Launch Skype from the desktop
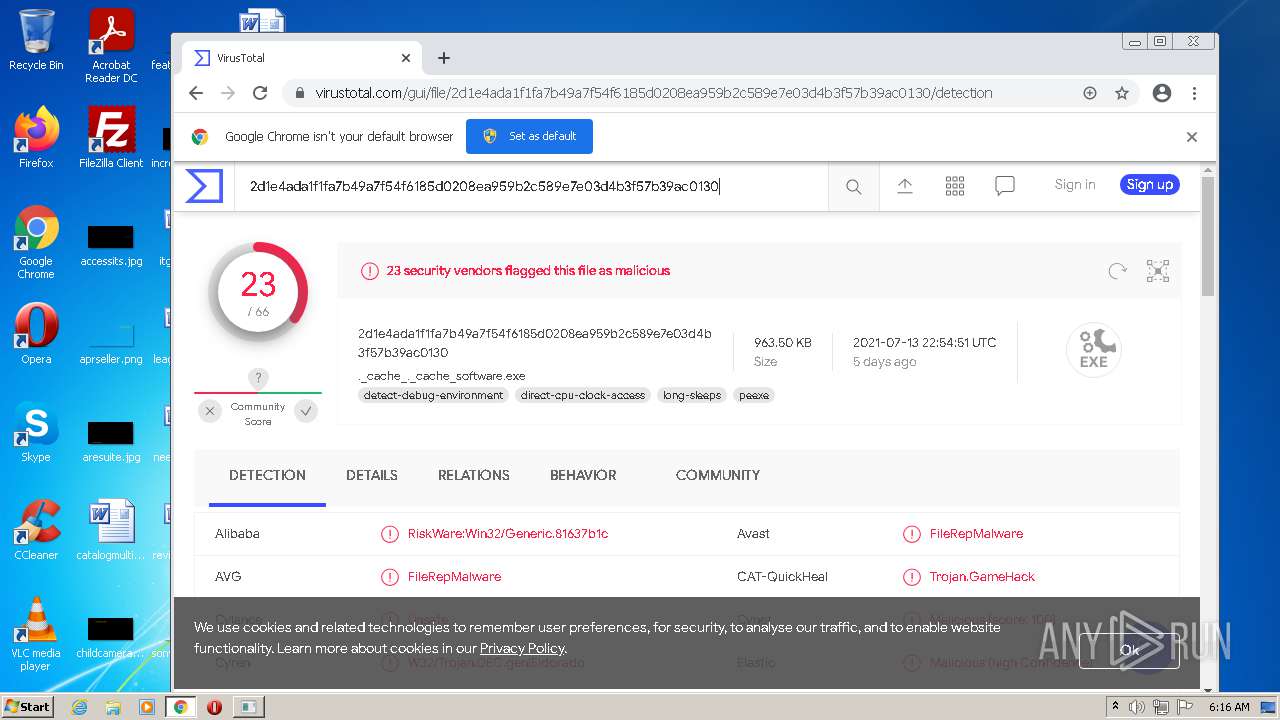Viewport: 1280px width, 720px height. (x=36, y=431)
